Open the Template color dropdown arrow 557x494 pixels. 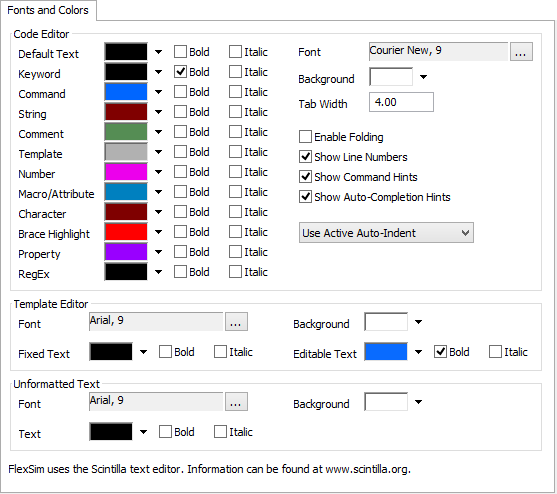point(158,152)
